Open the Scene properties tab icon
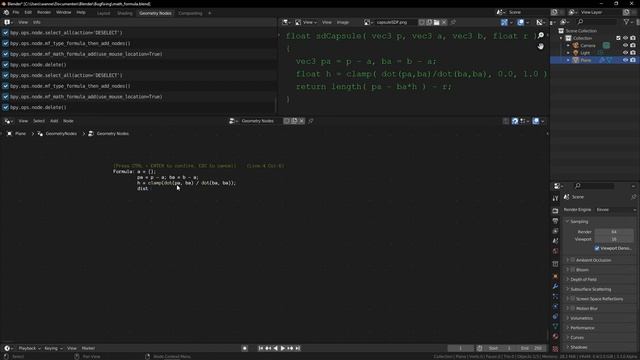Screen dimensions: 640x360 tap(555, 241)
